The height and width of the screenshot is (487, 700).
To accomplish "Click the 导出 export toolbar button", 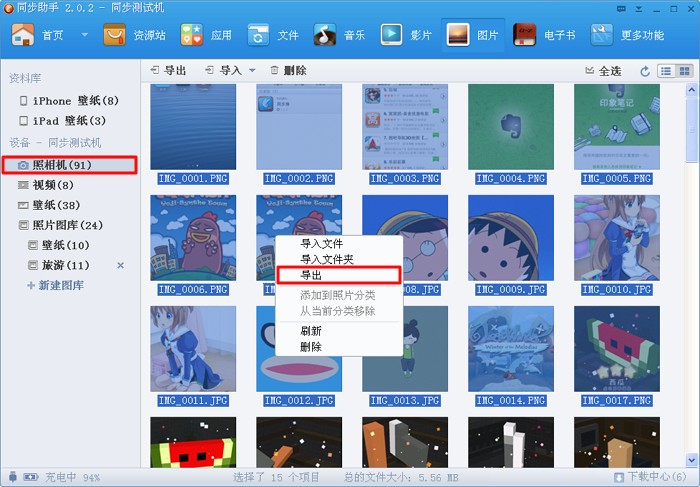I will (168, 71).
